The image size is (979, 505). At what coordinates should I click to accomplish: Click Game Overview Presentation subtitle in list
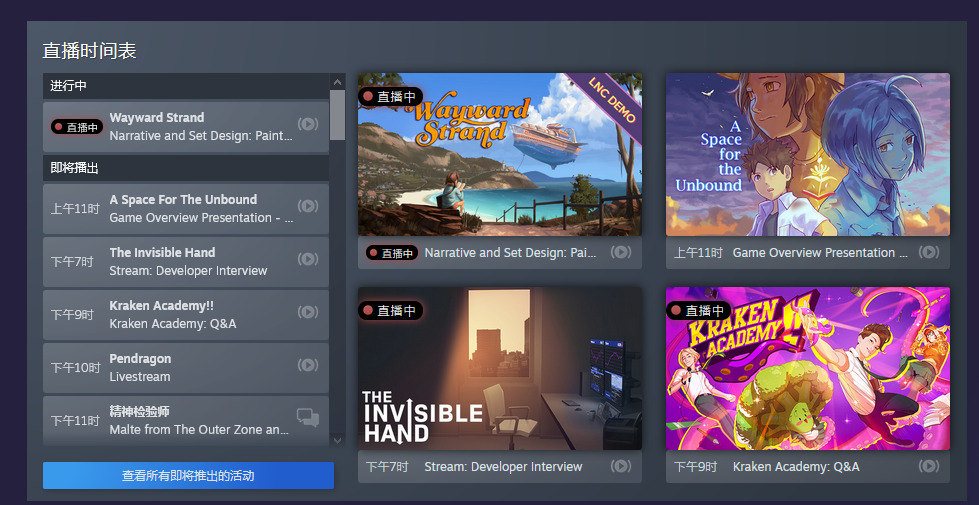tap(201, 218)
